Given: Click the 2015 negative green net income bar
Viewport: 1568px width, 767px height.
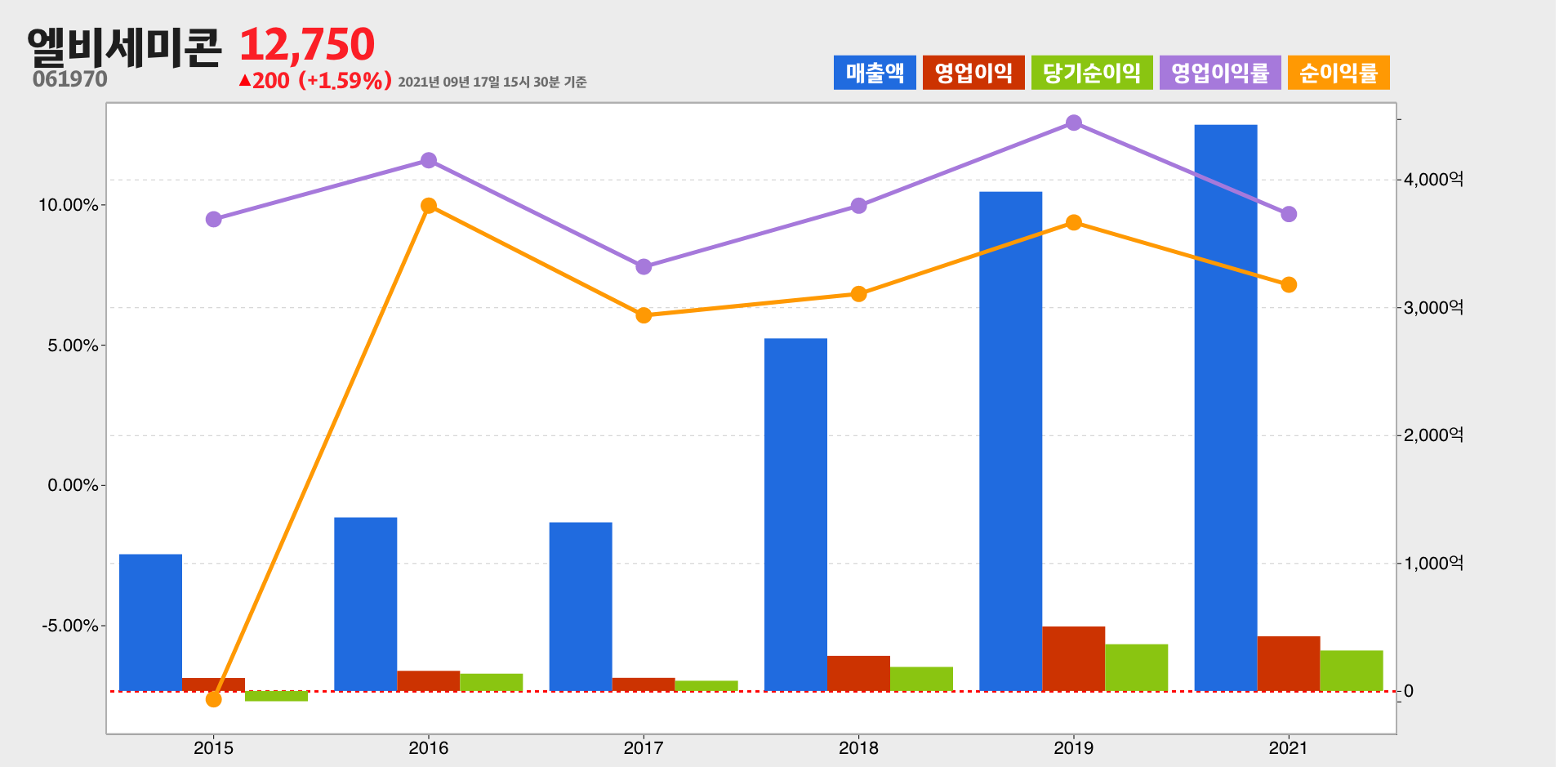Looking at the screenshot, I should (x=277, y=696).
